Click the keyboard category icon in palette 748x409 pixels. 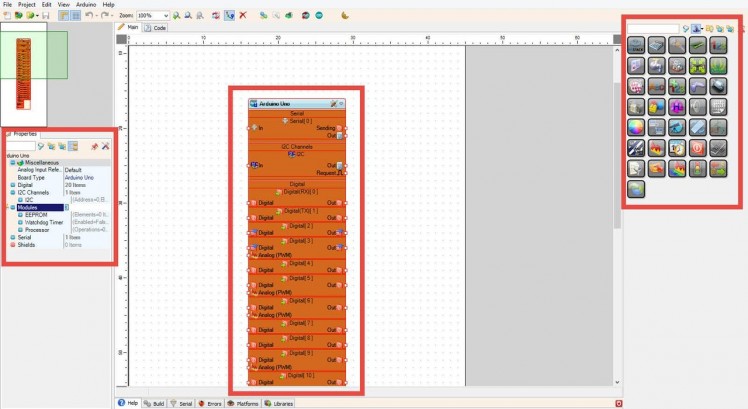tap(719, 106)
